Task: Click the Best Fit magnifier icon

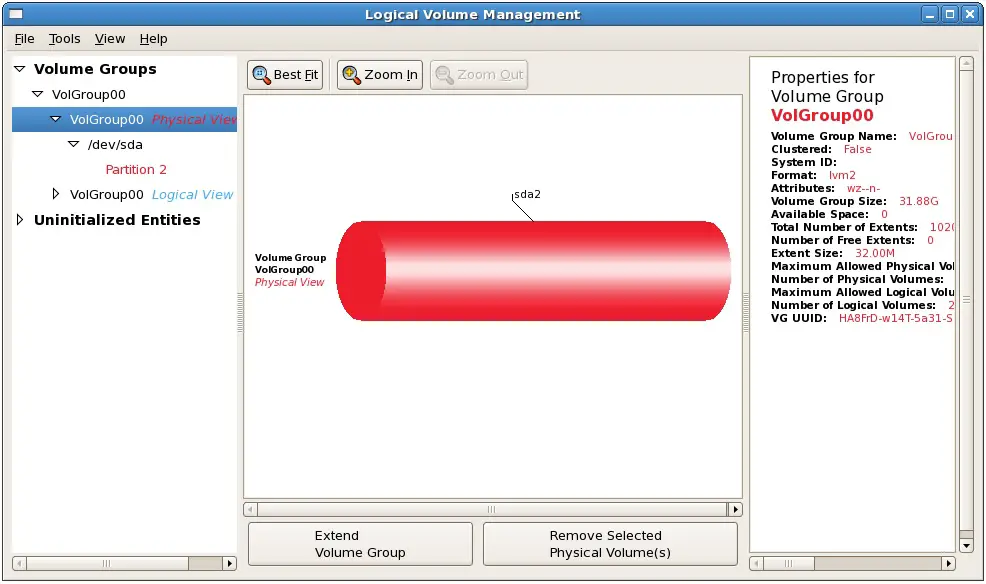Action: pyautogui.click(x=261, y=75)
